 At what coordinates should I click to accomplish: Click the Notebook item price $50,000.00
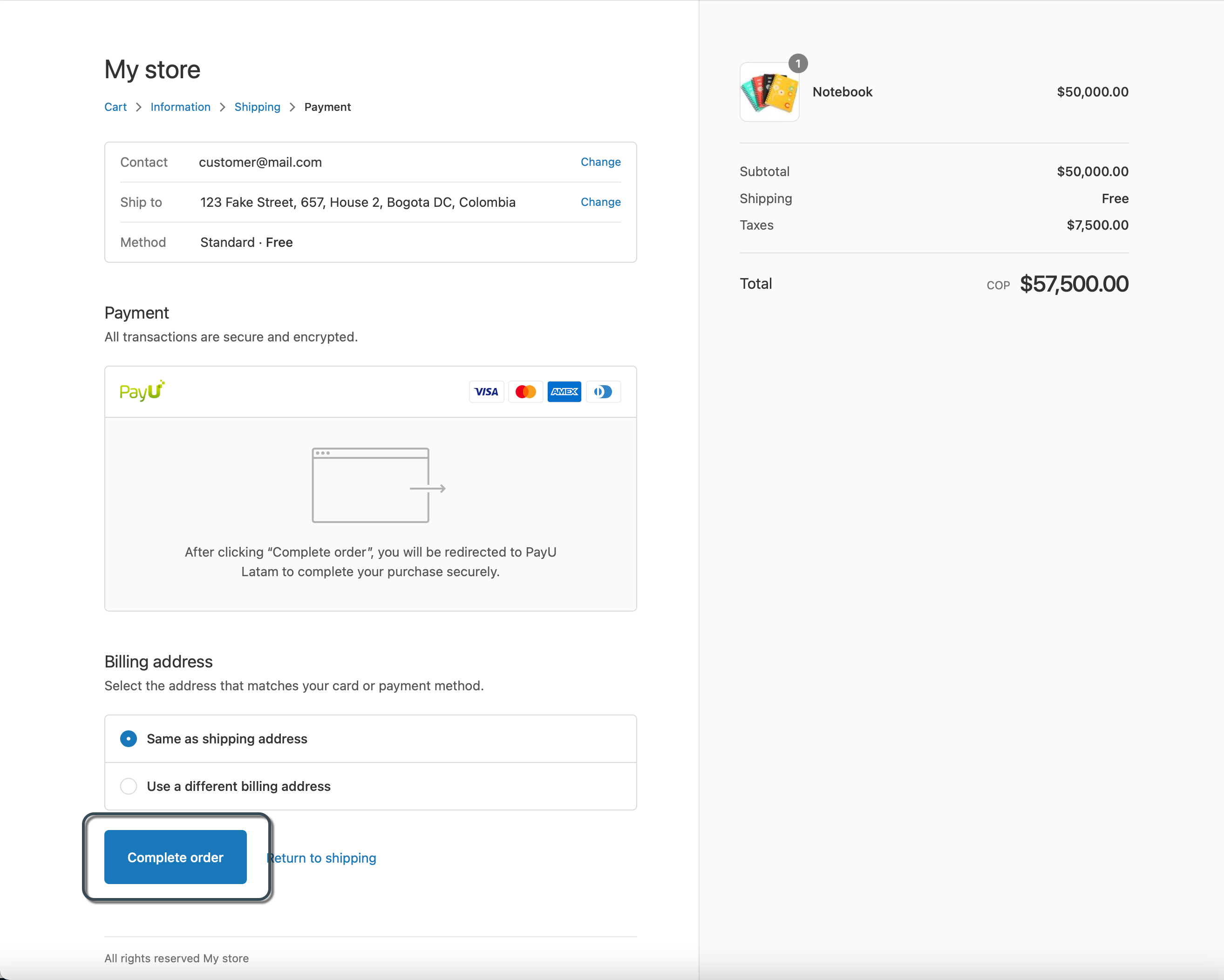(x=1092, y=92)
